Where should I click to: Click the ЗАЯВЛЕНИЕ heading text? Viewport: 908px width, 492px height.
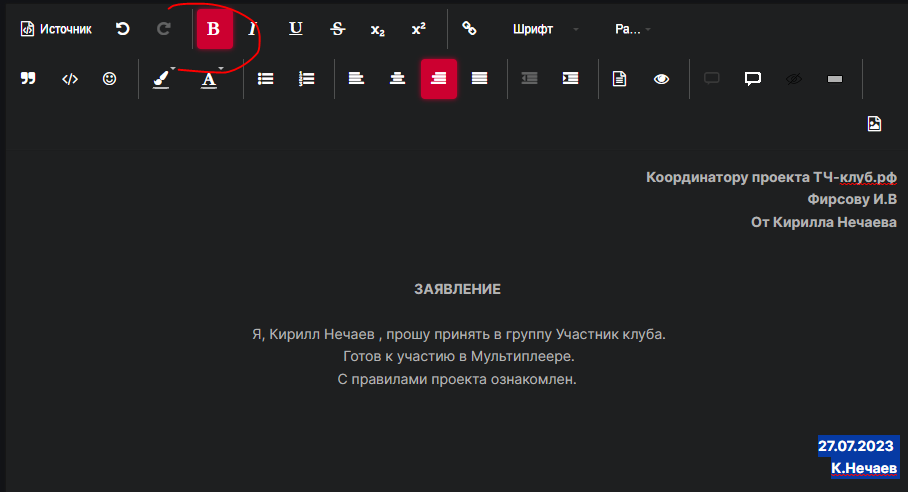coord(457,289)
